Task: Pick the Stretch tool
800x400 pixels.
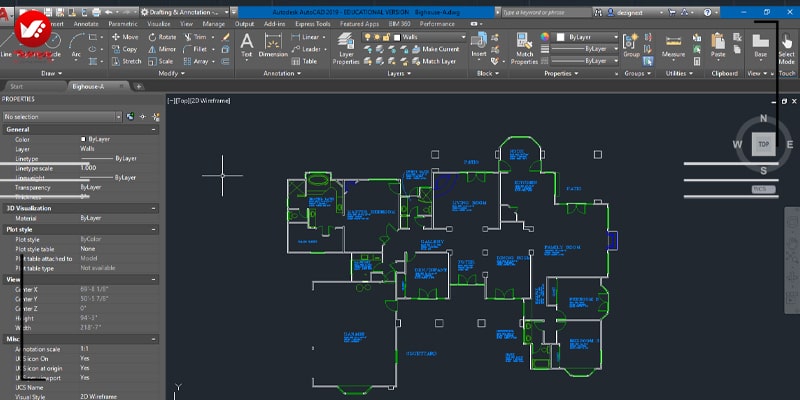Action: point(126,61)
